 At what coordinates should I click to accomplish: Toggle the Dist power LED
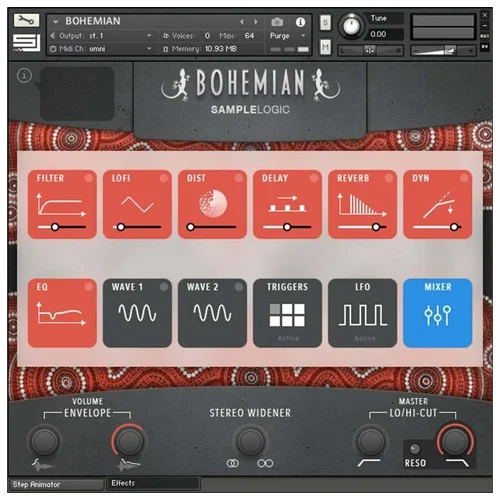(x=239, y=178)
